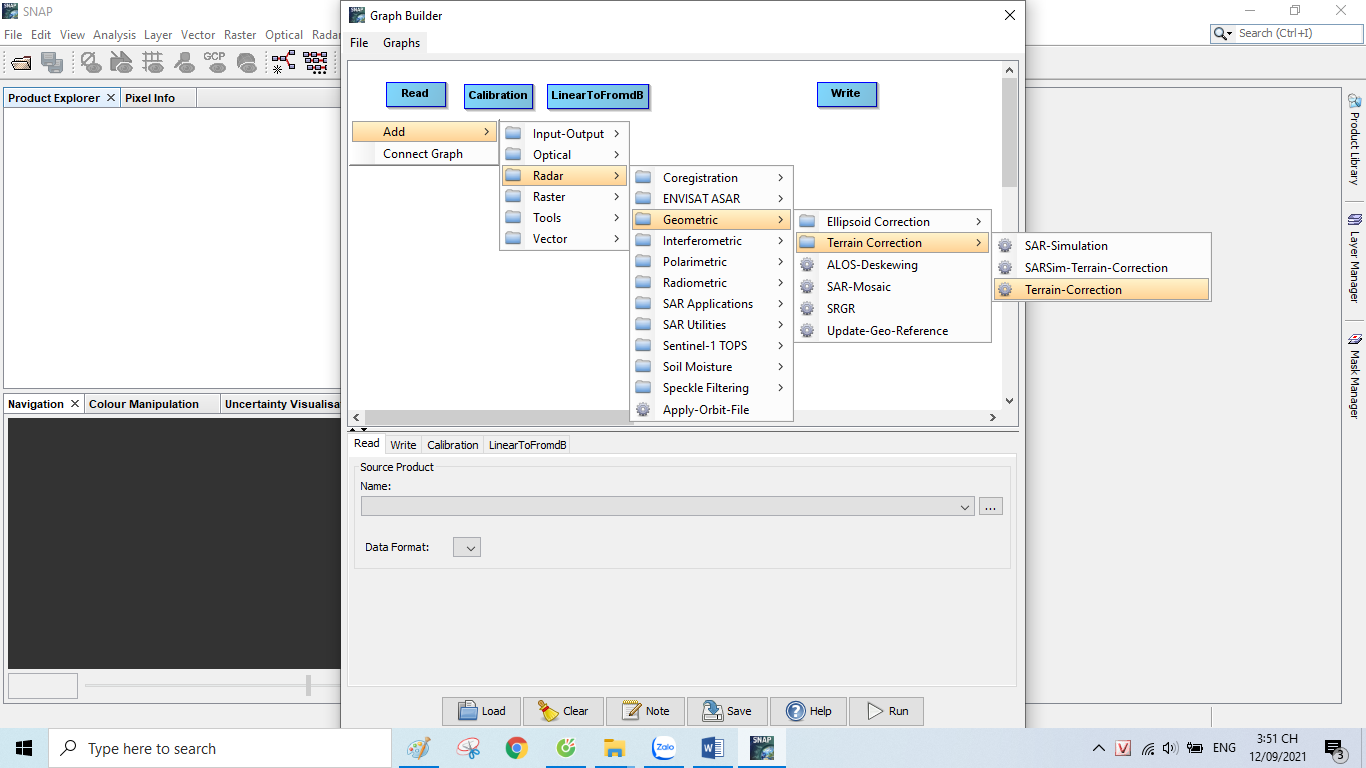Viewport: 1366px width, 768px height.
Task: Click the Note button in Graph Builder
Action: (645, 711)
